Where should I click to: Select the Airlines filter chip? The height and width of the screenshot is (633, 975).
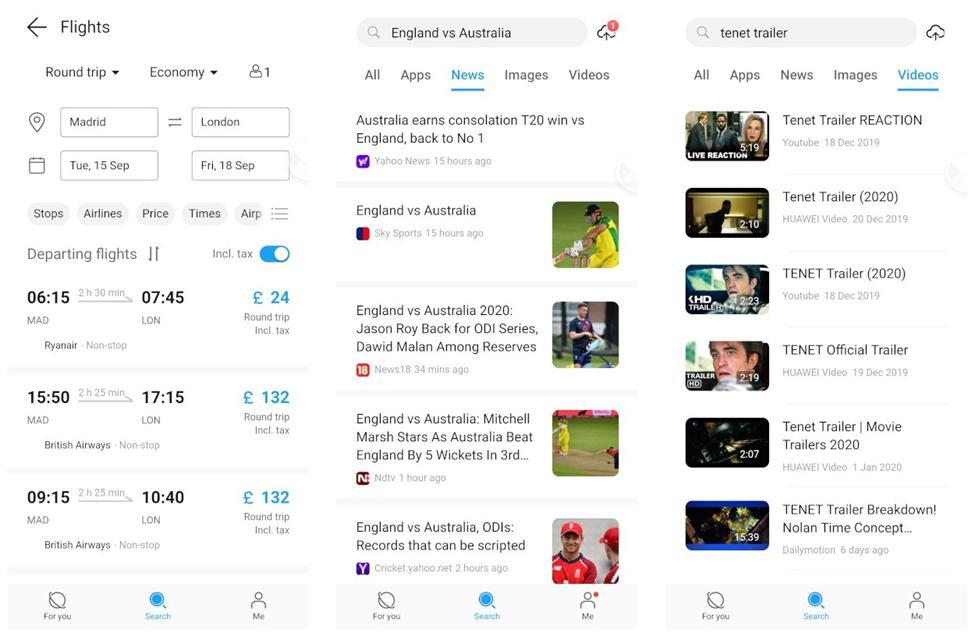103,214
